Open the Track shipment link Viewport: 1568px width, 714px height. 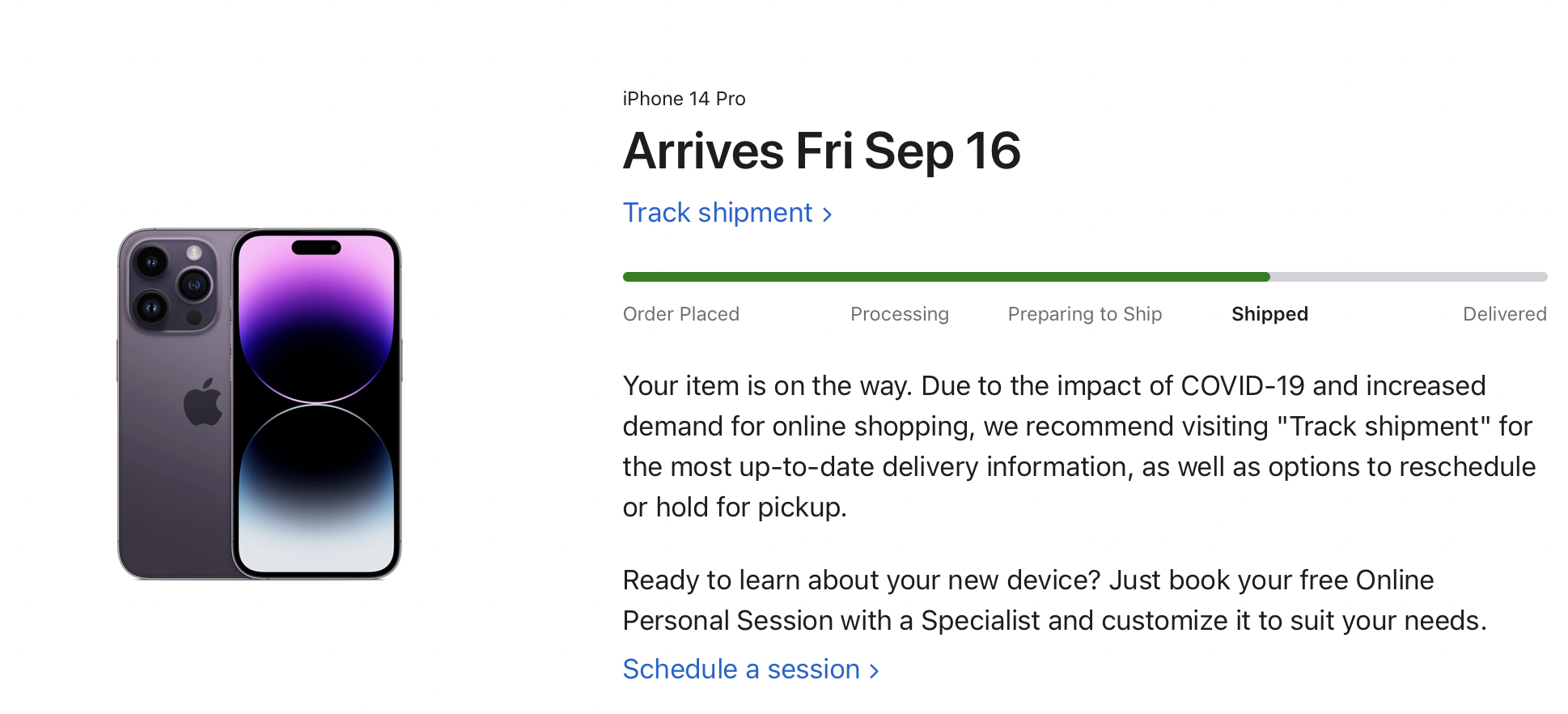[717, 213]
